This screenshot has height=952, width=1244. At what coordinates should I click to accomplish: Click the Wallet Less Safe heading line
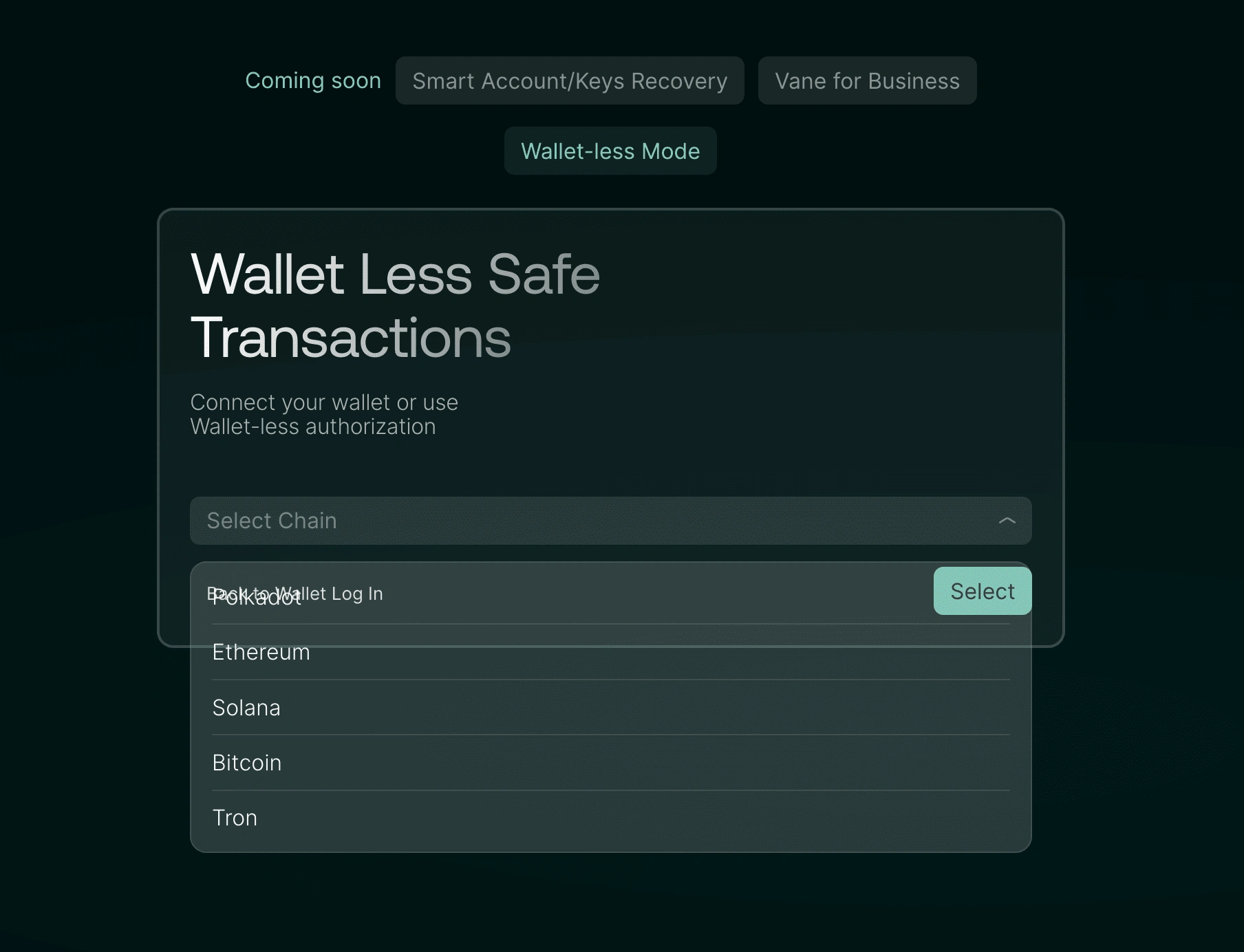click(x=395, y=274)
